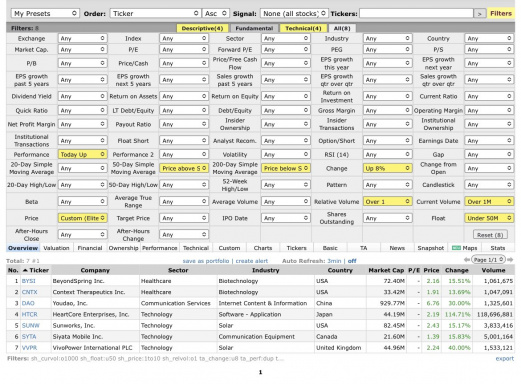Select the Charts view tab
Viewport: 521px width, 384px height.
pos(263,248)
